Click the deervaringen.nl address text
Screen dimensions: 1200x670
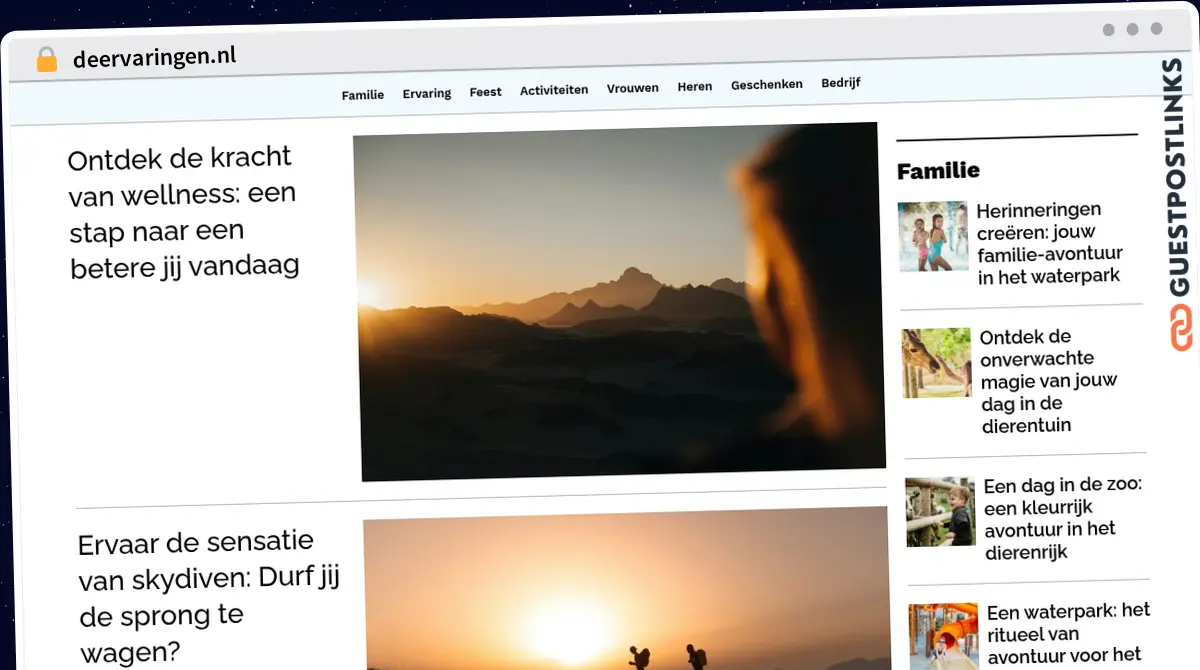155,57
